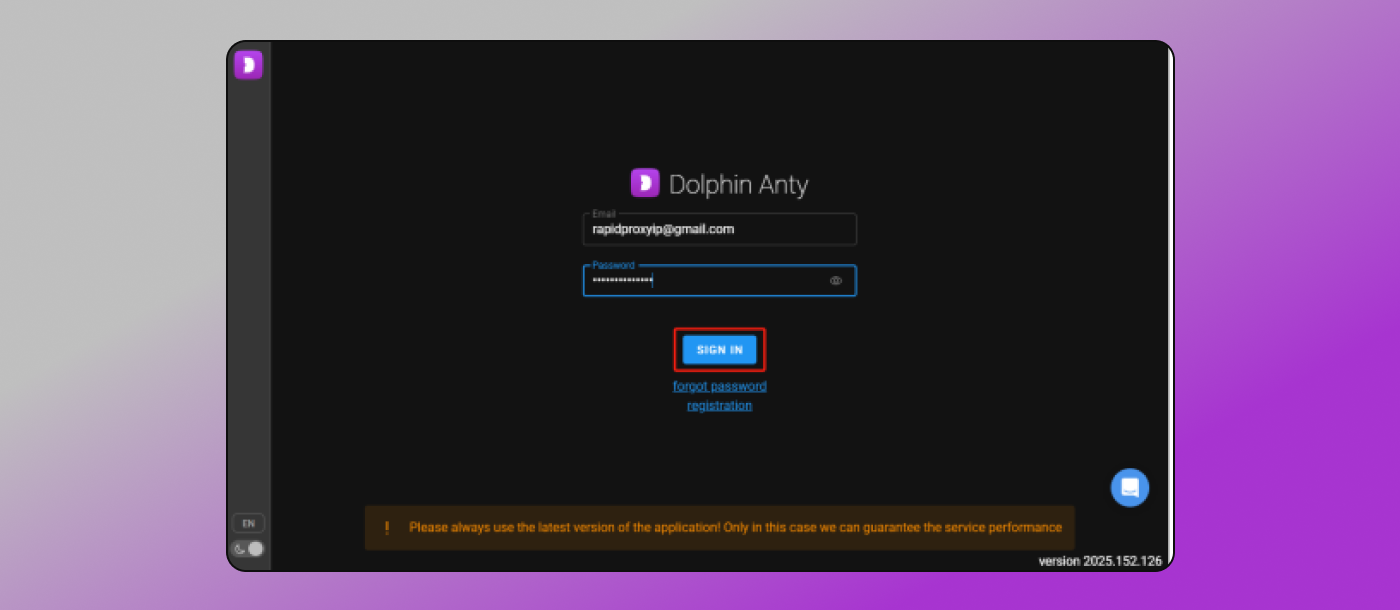1400x610 pixels.
Task: Click the version 2025.152.126 text
Action: (x=1100, y=561)
